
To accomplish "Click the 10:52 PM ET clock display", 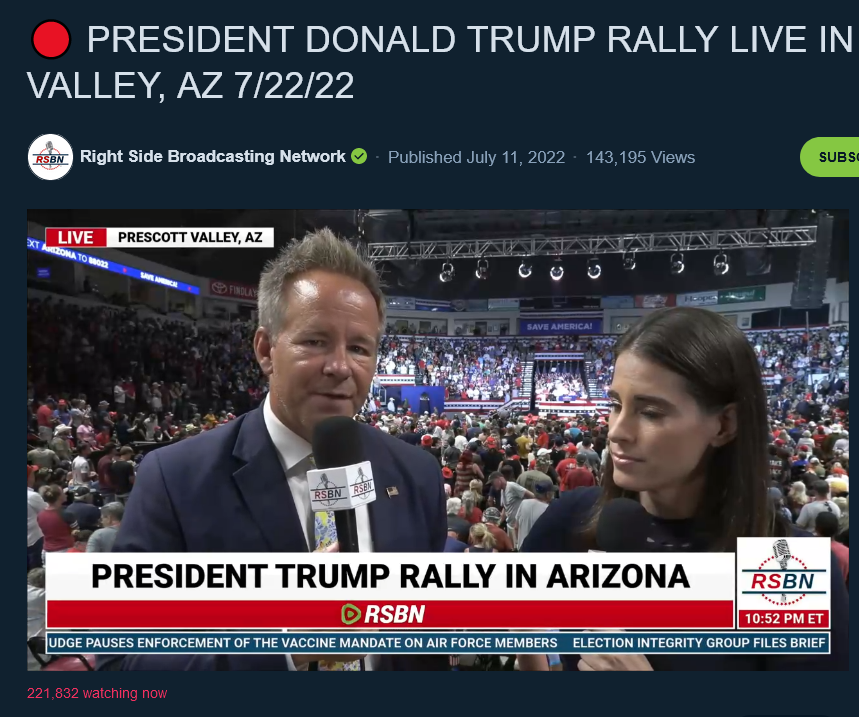I will [784, 618].
